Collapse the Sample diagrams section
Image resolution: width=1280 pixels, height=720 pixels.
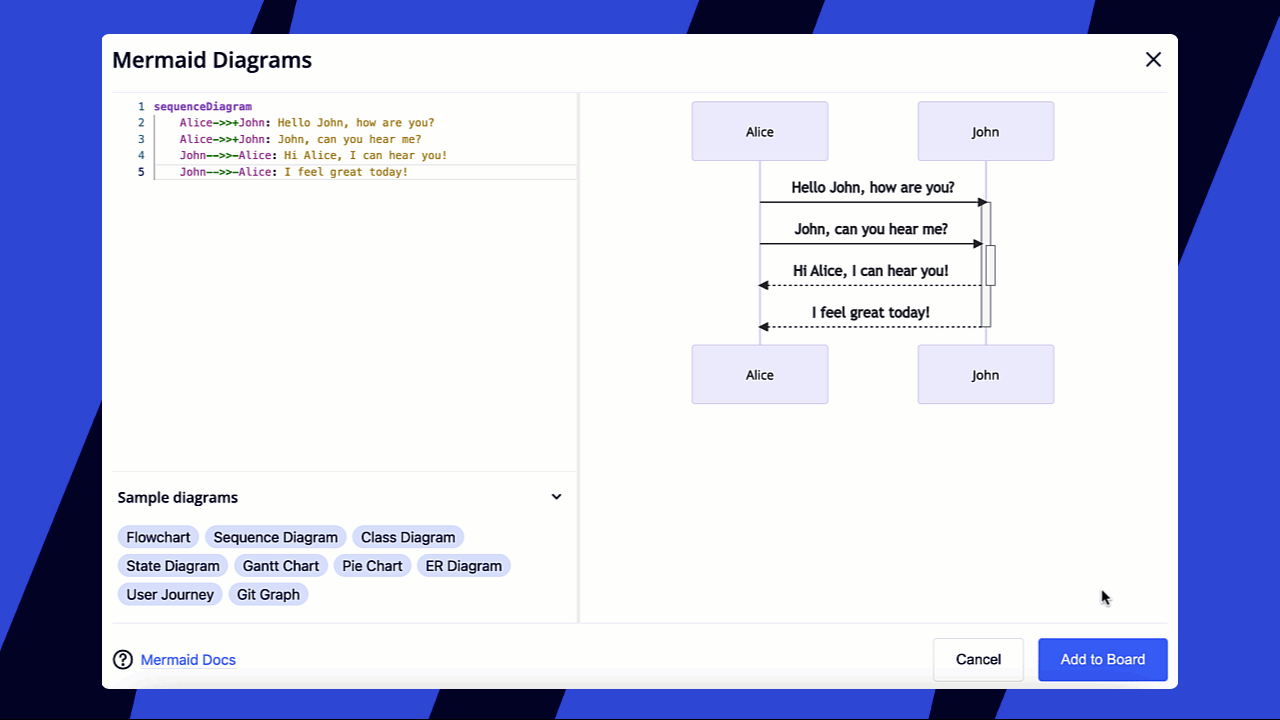(556, 496)
